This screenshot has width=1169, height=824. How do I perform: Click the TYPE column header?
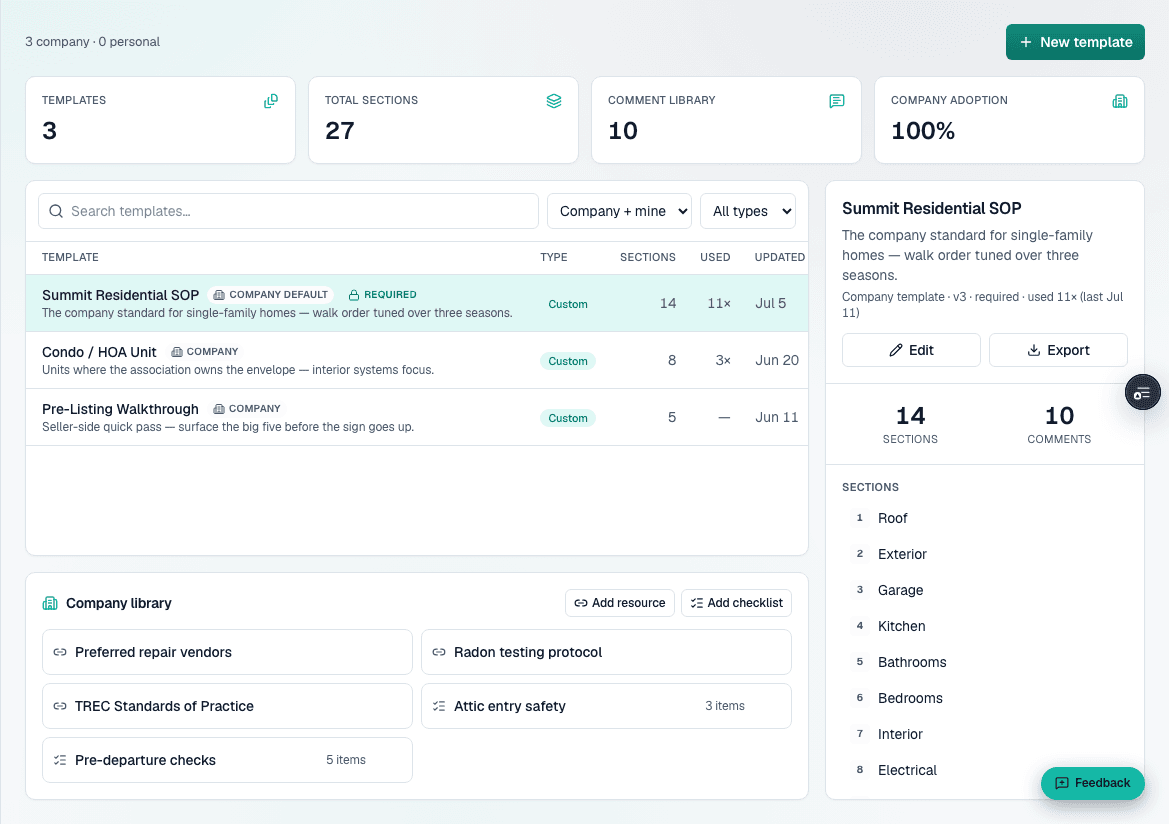pyautogui.click(x=554, y=257)
